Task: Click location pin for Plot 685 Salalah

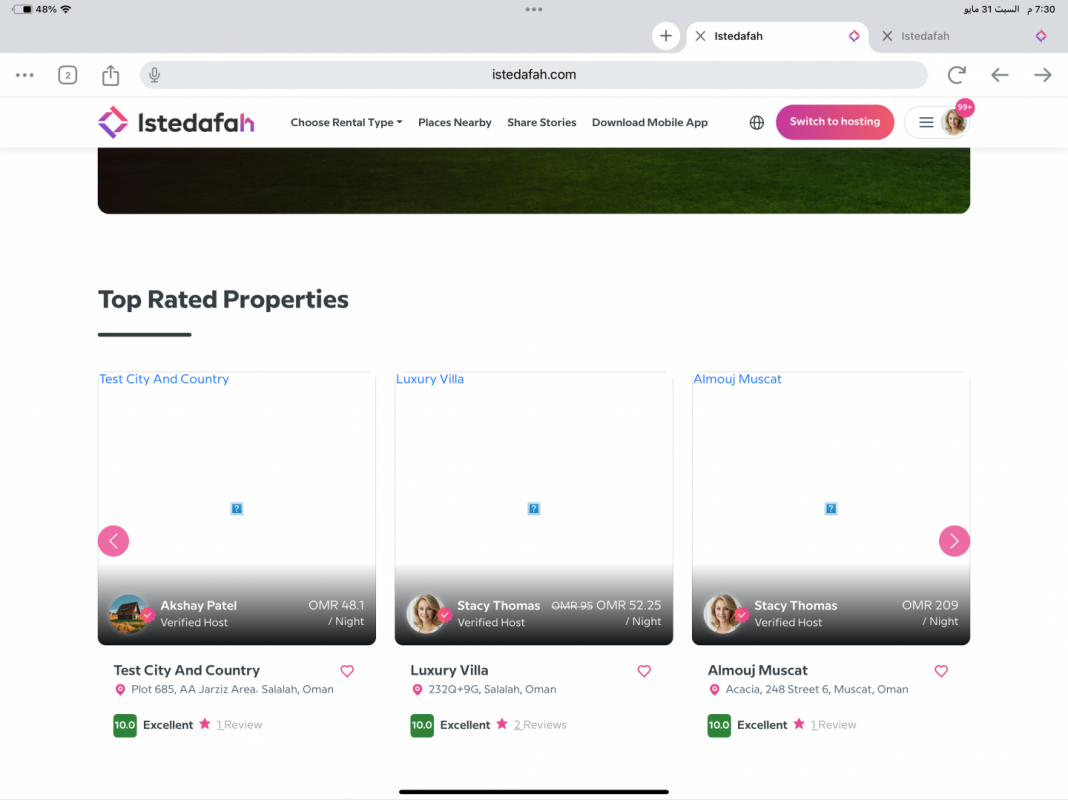Action: click(x=120, y=690)
